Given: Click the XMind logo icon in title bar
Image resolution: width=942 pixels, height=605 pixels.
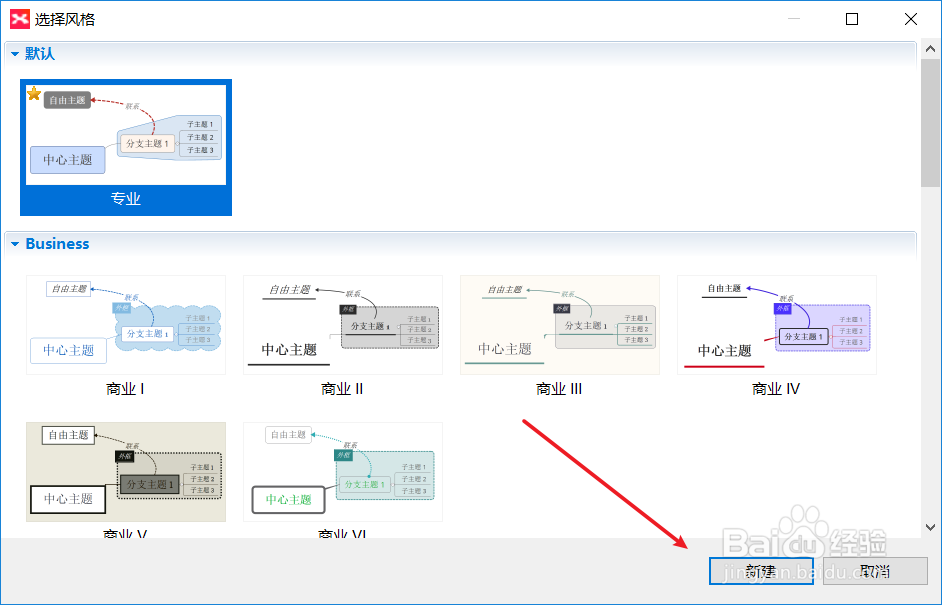Looking at the screenshot, I should [18, 18].
